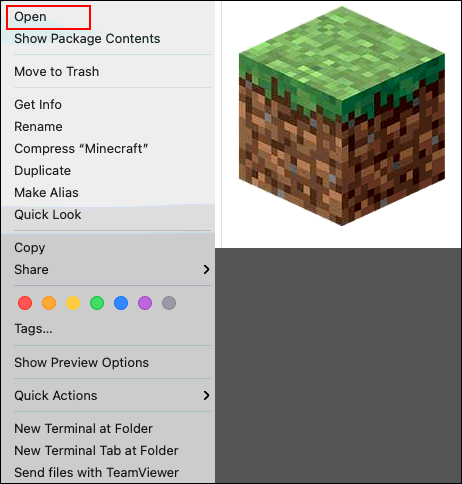Viewport: 462px width, 484px height.
Task: Apply the red tag color
Action: point(25,303)
